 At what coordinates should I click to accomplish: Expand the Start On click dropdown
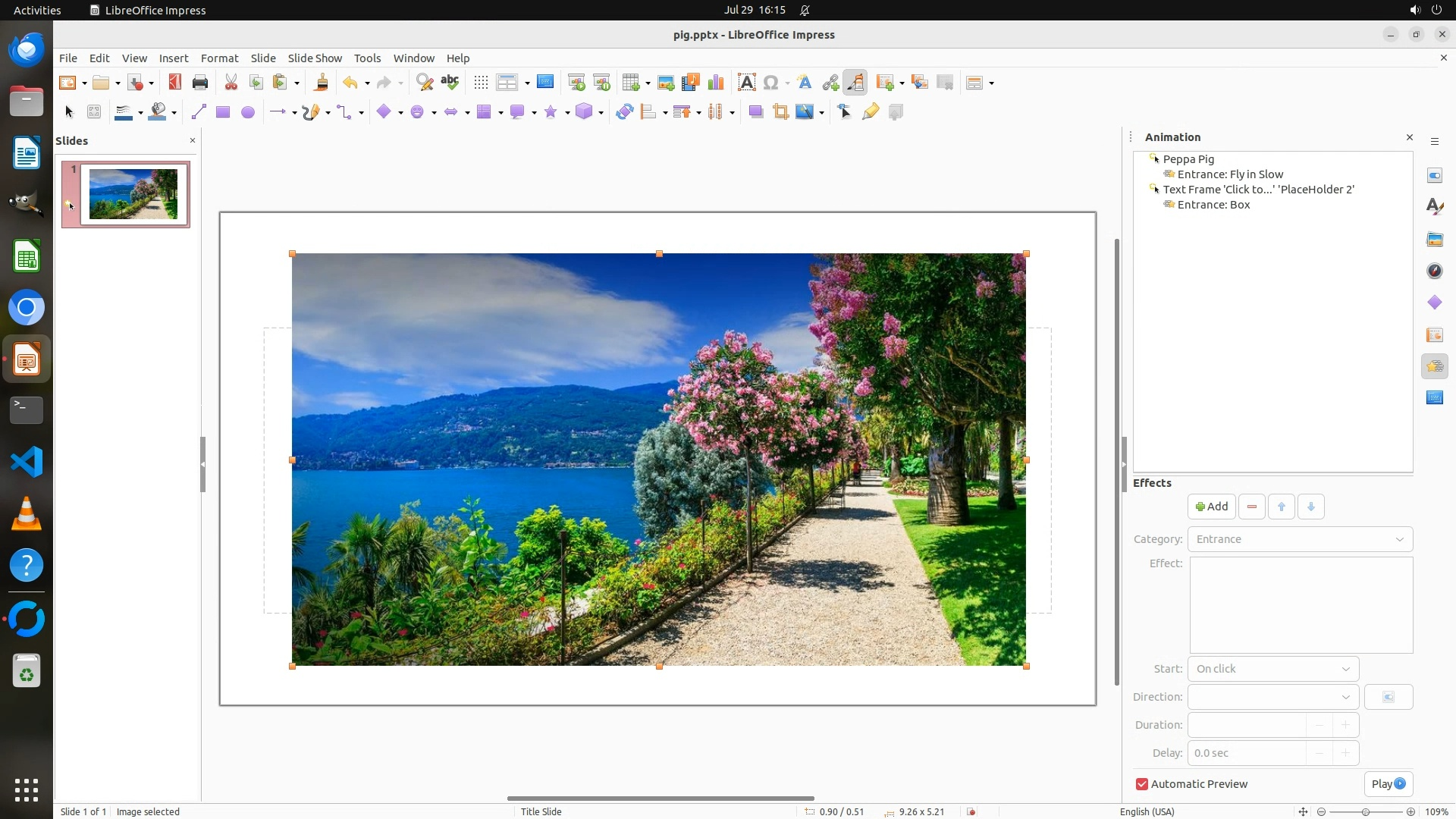pos(1272,669)
